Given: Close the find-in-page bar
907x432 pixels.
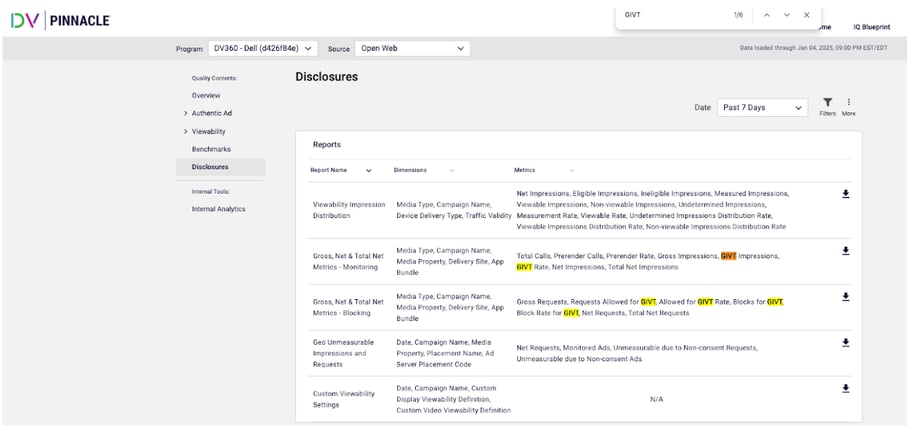Looking at the screenshot, I should pos(806,15).
